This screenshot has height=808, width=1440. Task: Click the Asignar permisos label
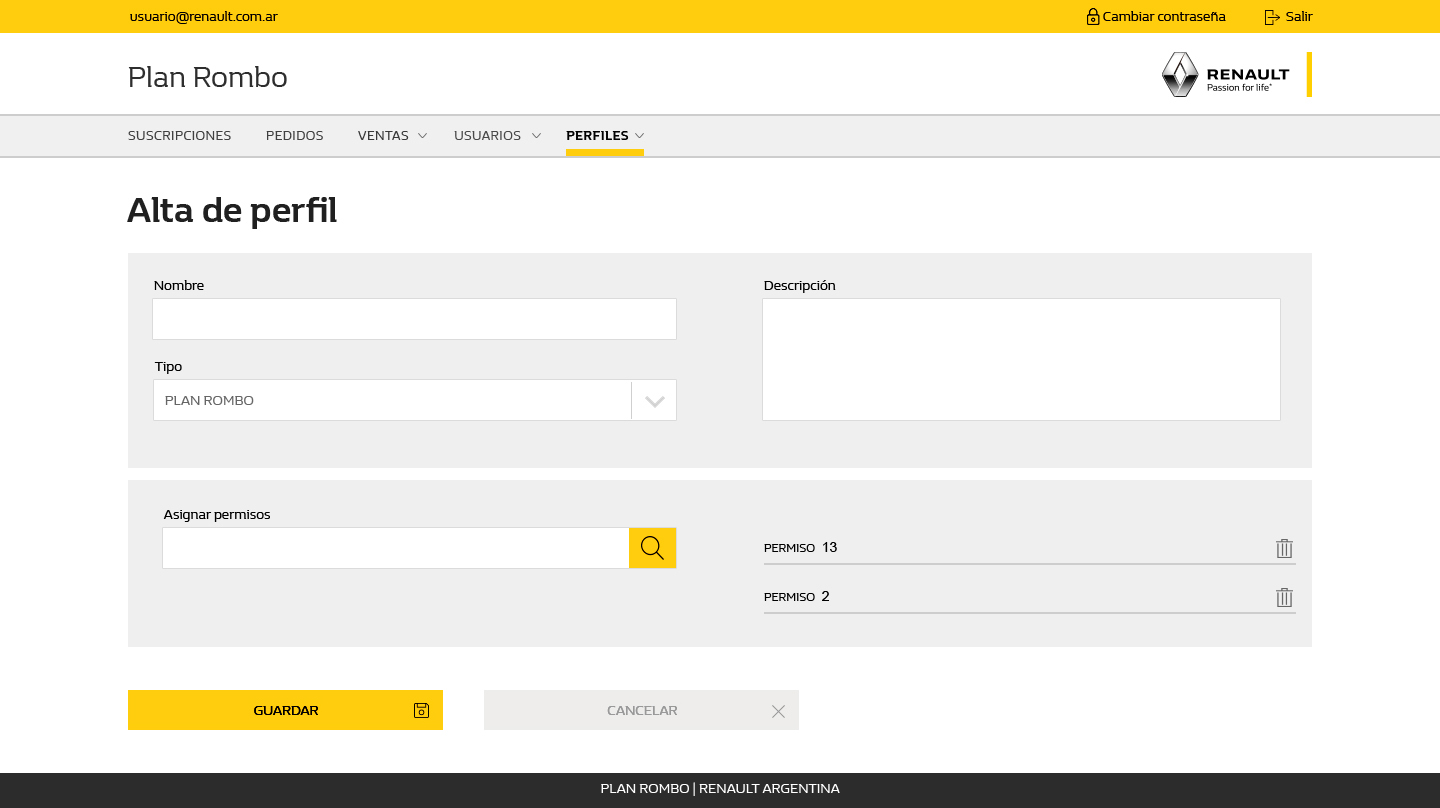217,515
